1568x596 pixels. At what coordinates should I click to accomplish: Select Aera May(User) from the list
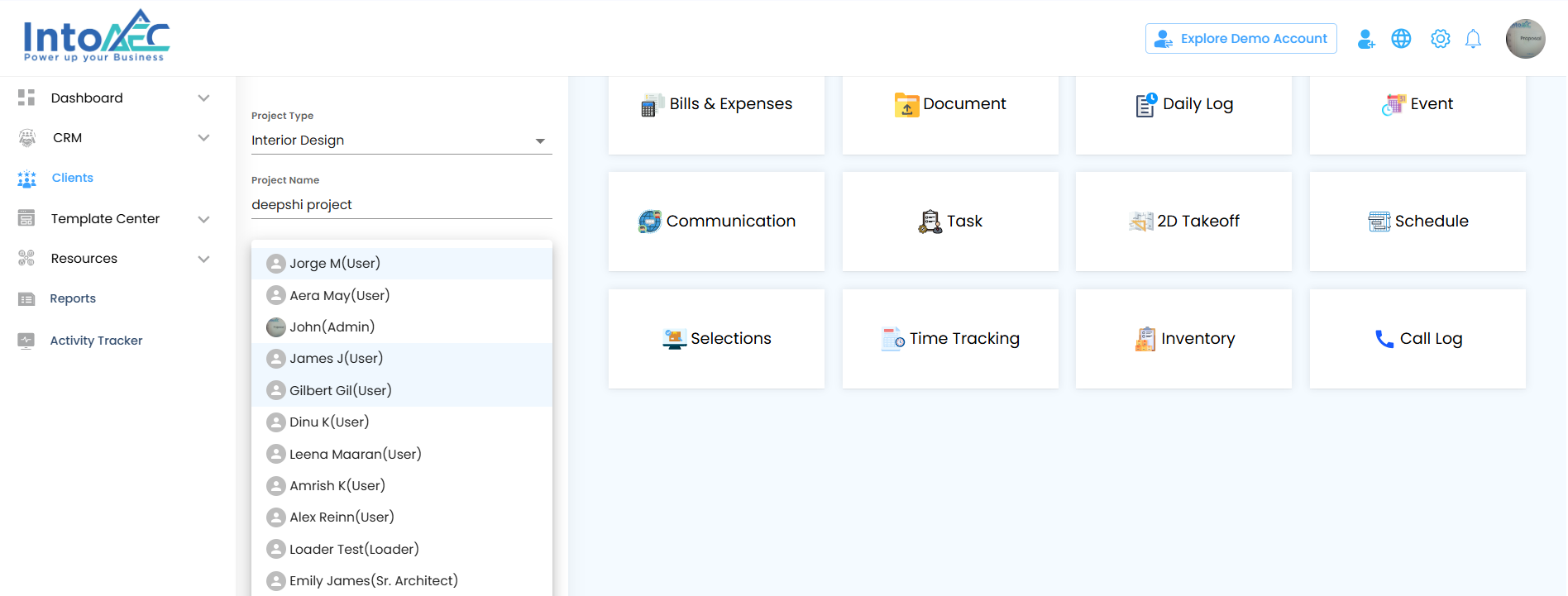pos(339,295)
